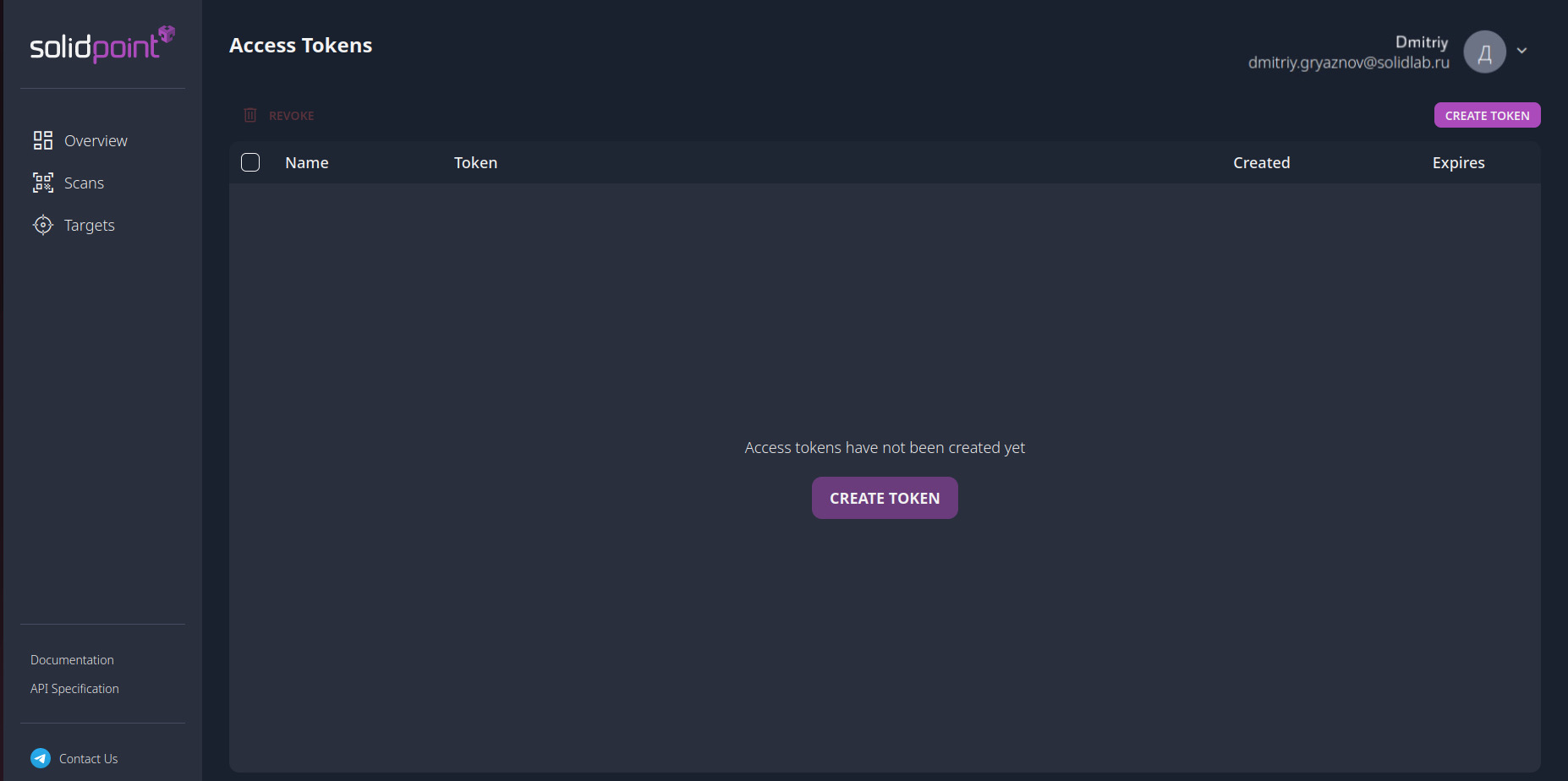Navigate to the Targets section

coord(89,225)
